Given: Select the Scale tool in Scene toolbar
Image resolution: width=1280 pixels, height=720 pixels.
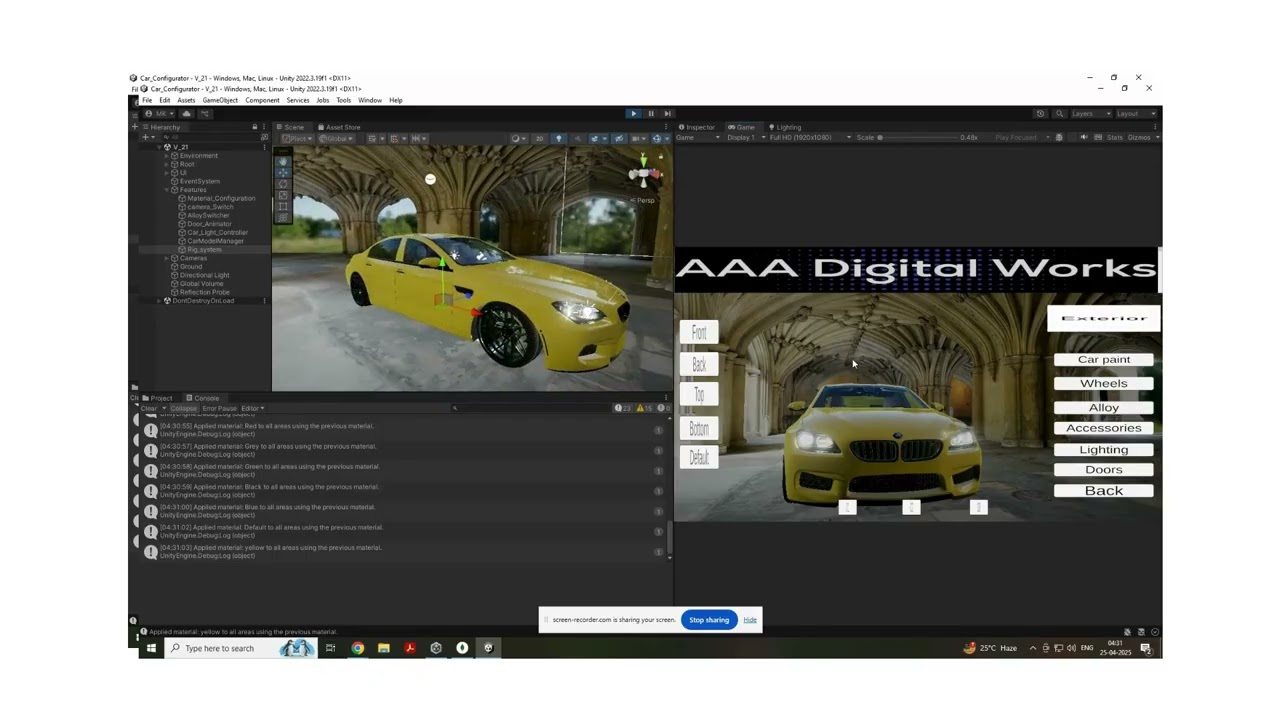Looking at the screenshot, I should [x=283, y=195].
